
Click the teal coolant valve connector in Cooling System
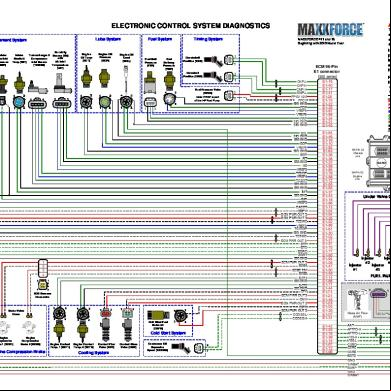tap(127, 313)
